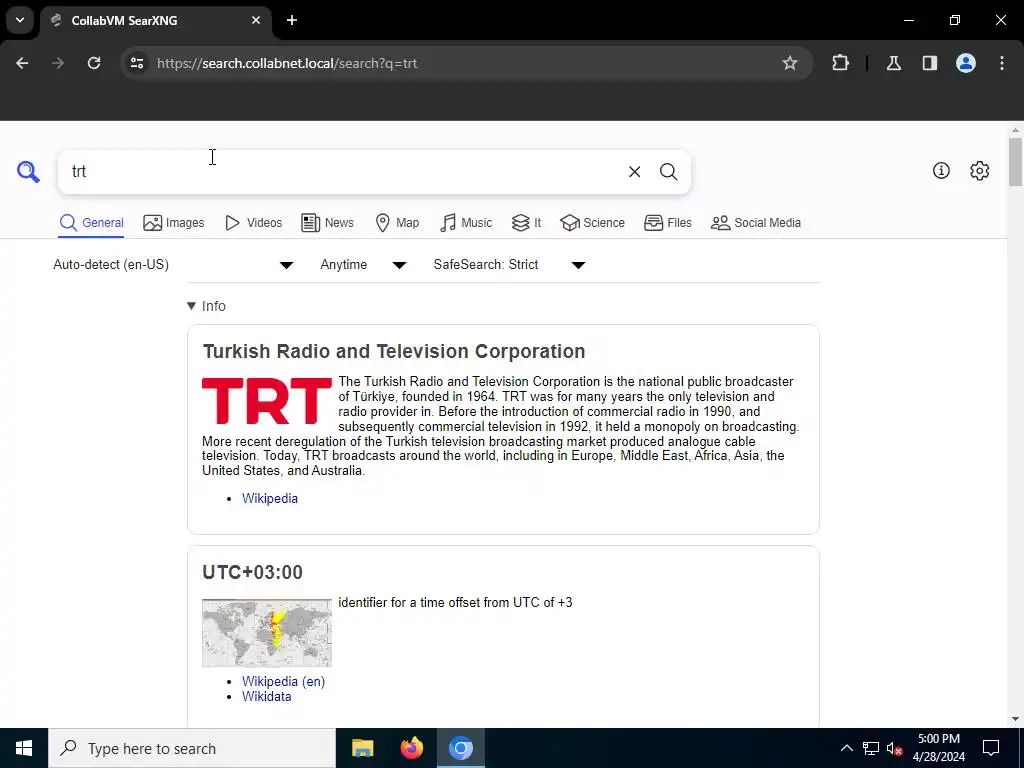Open Firefox from the taskbar

click(411, 748)
